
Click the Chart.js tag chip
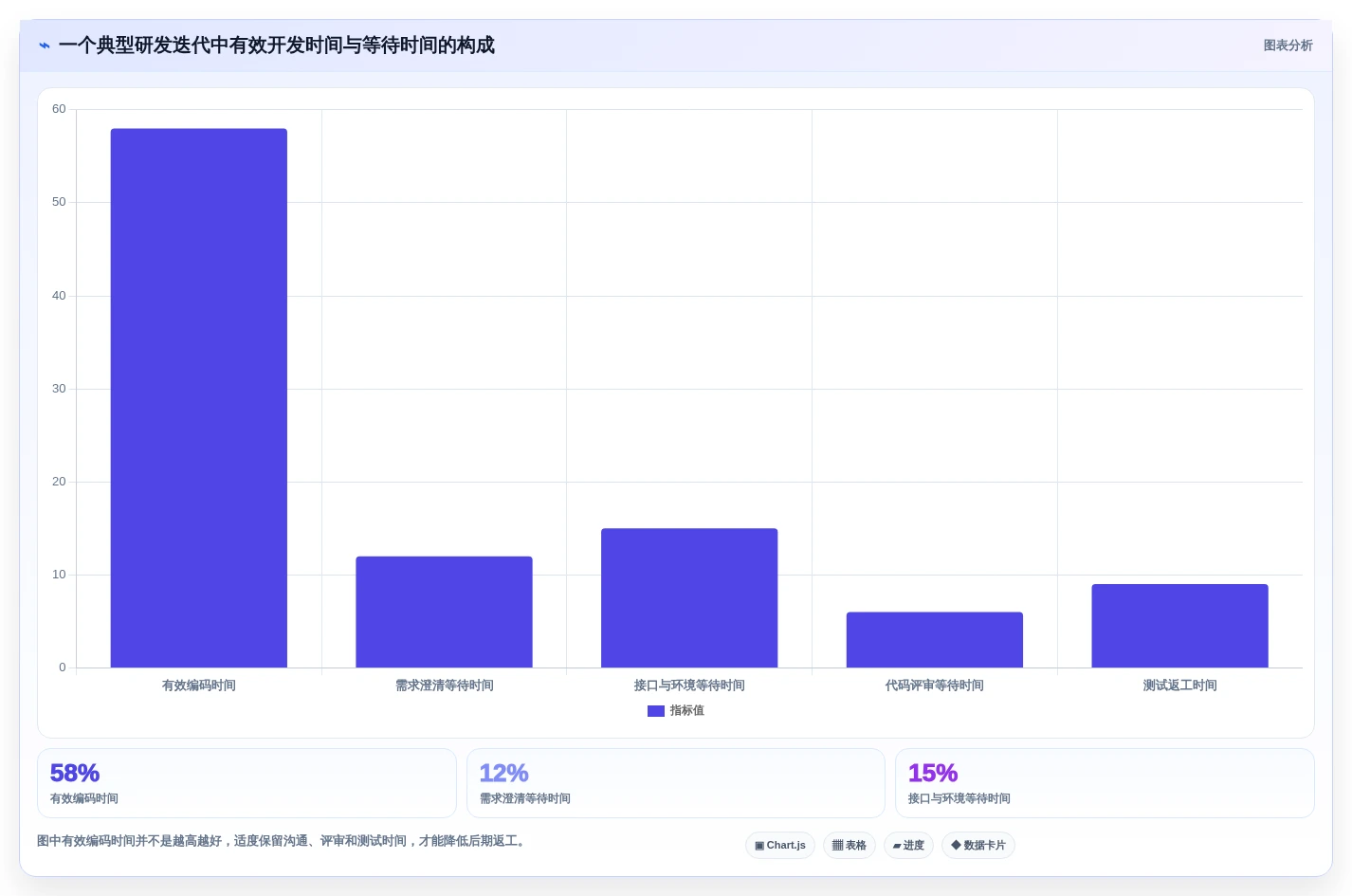pyautogui.click(x=780, y=846)
